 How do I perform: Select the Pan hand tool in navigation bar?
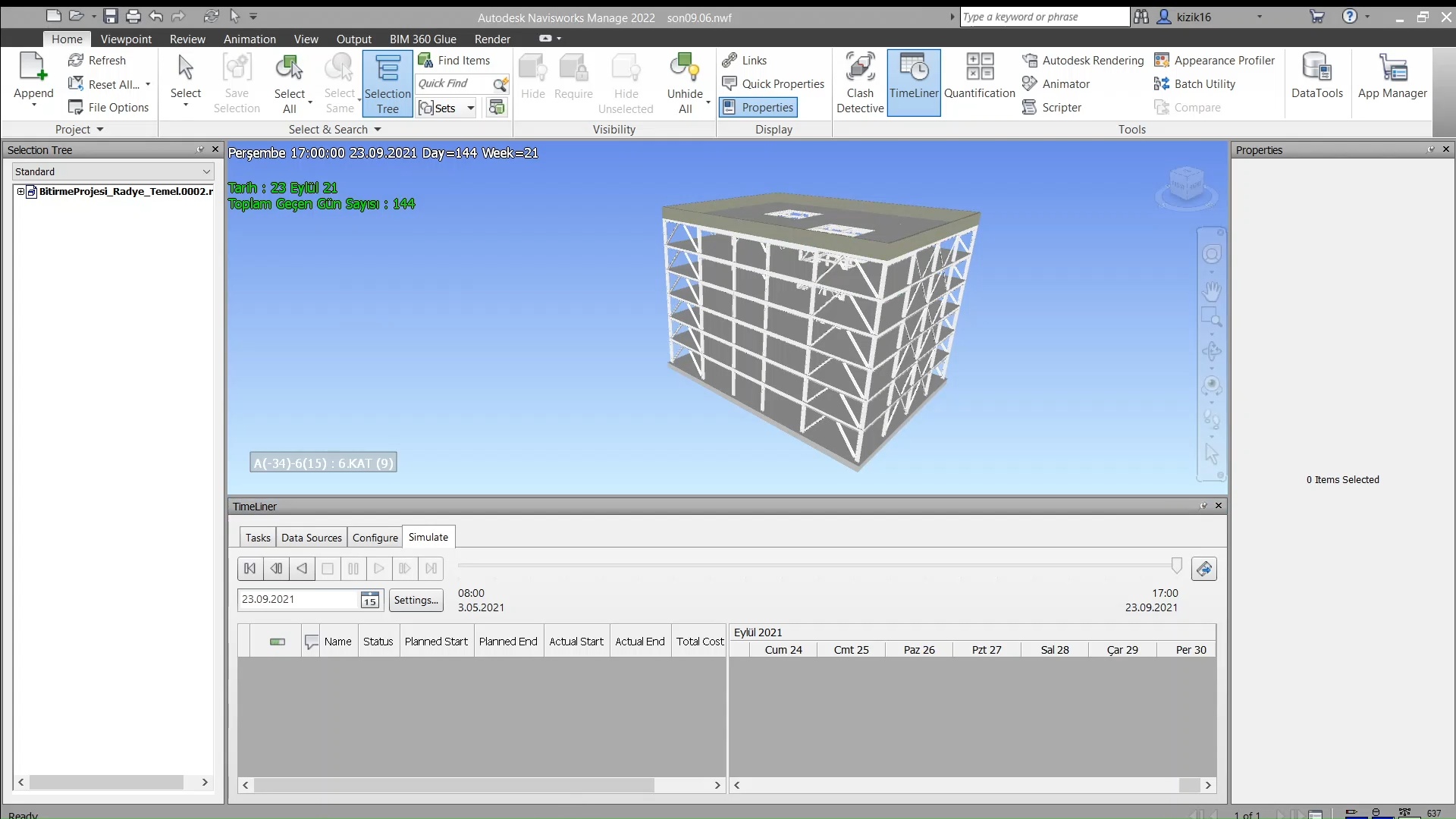pyautogui.click(x=1212, y=290)
